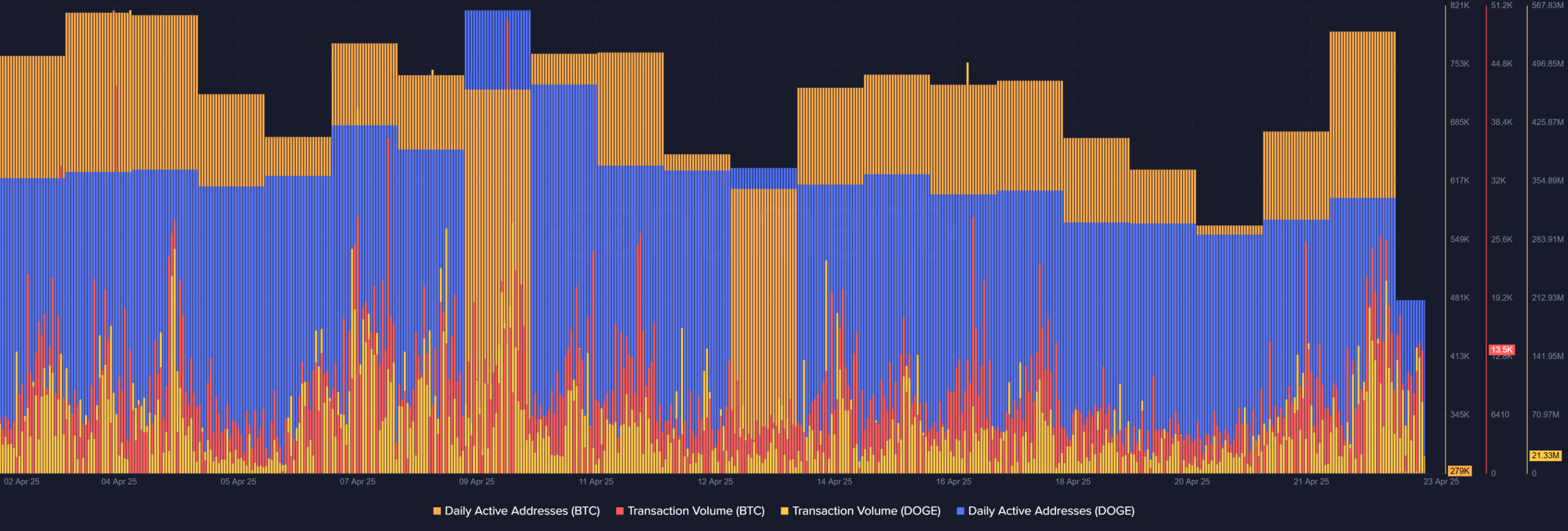This screenshot has width=1568, height=531.
Task: Click the orange BTC active addresses legend swatch
Action: point(437,511)
